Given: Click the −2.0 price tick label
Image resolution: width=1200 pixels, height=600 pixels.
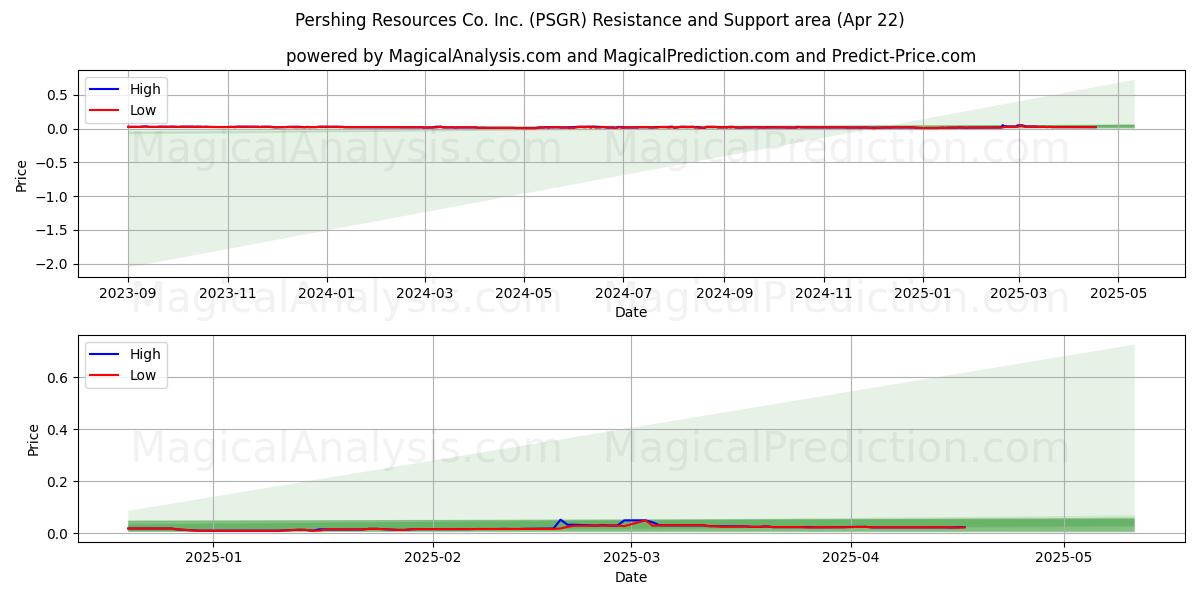Looking at the screenshot, I should 51,264.
